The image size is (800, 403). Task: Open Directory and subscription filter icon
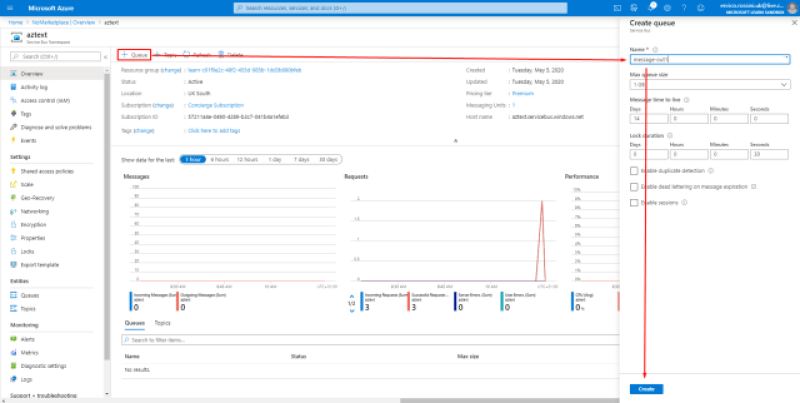[x=634, y=8]
